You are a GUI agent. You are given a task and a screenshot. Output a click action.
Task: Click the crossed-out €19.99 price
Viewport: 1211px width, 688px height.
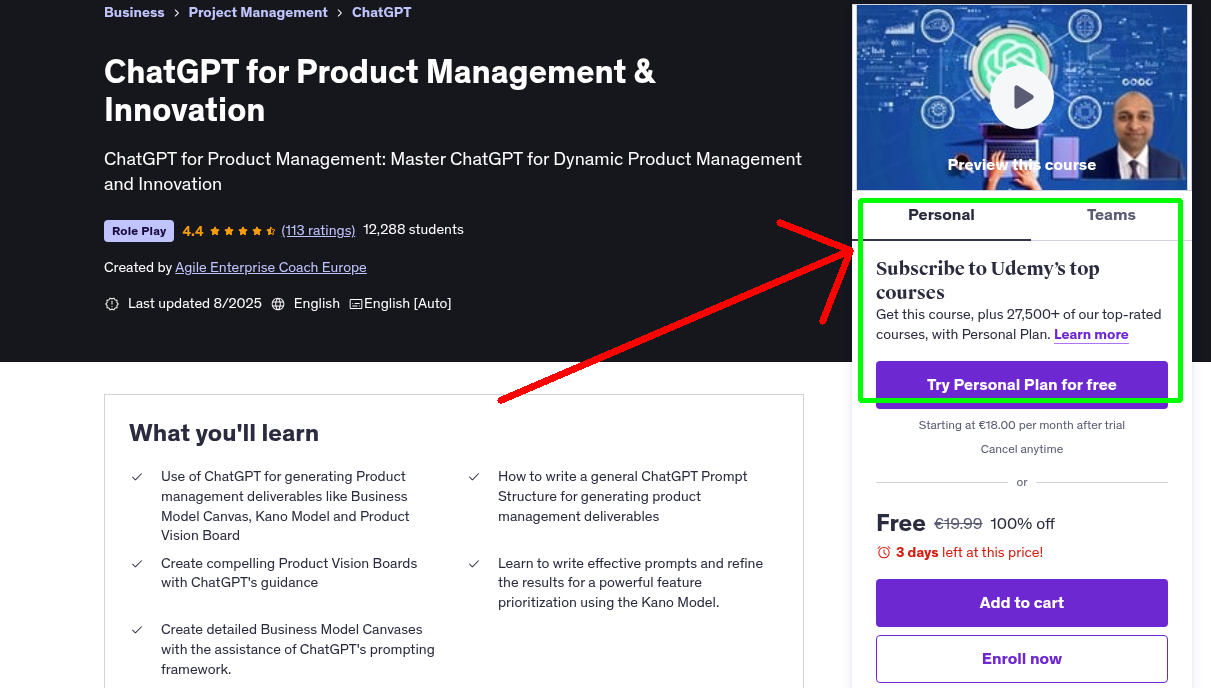click(958, 523)
